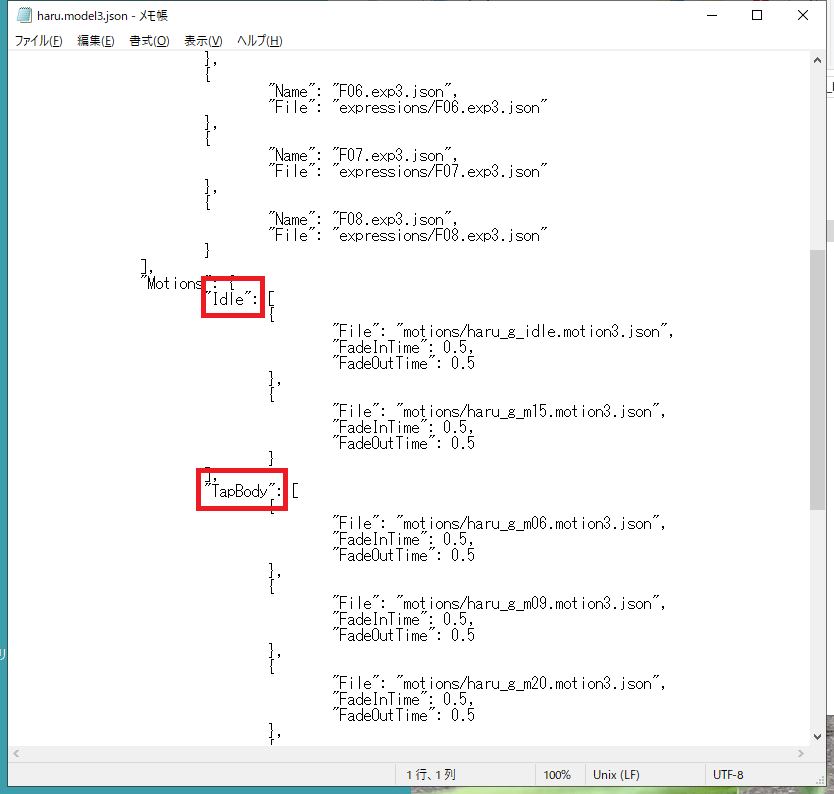Minimize the Notepad window
This screenshot has height=794, width=834.
712,15
